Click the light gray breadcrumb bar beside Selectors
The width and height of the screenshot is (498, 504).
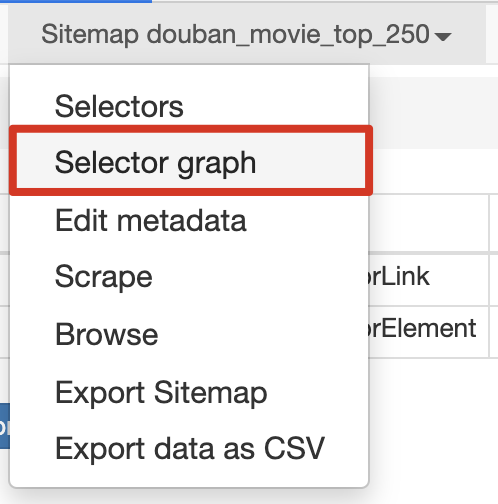click(433, 113)
